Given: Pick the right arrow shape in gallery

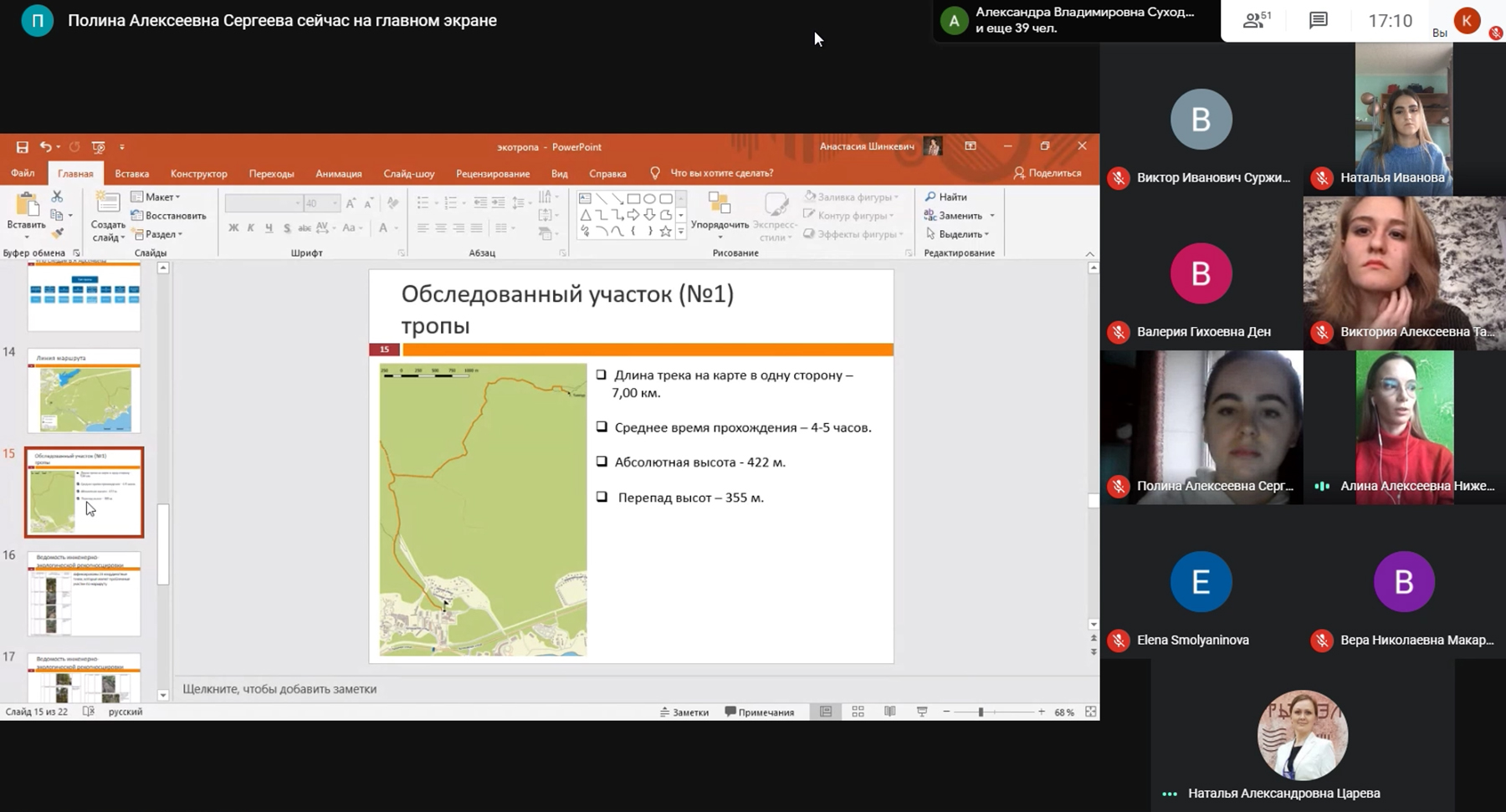Looking at the screenshot, I should coord(633,215).
